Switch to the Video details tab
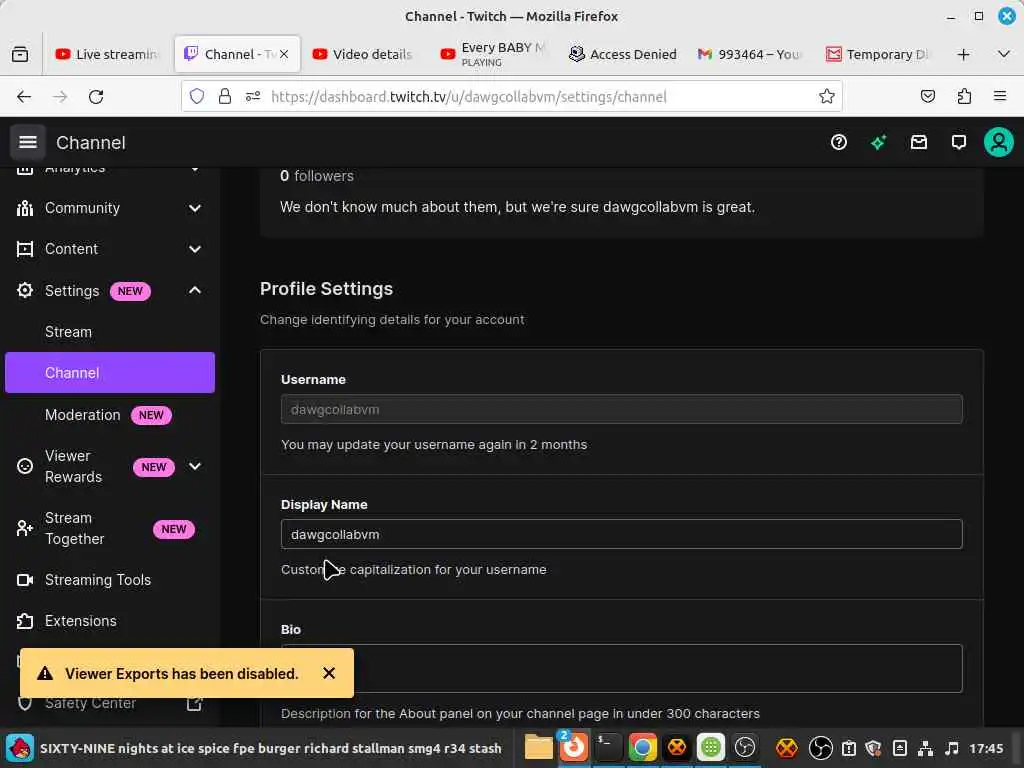The height and width of the screenshot is (768, 1024). pyautogui.click(x=364, y=54)
